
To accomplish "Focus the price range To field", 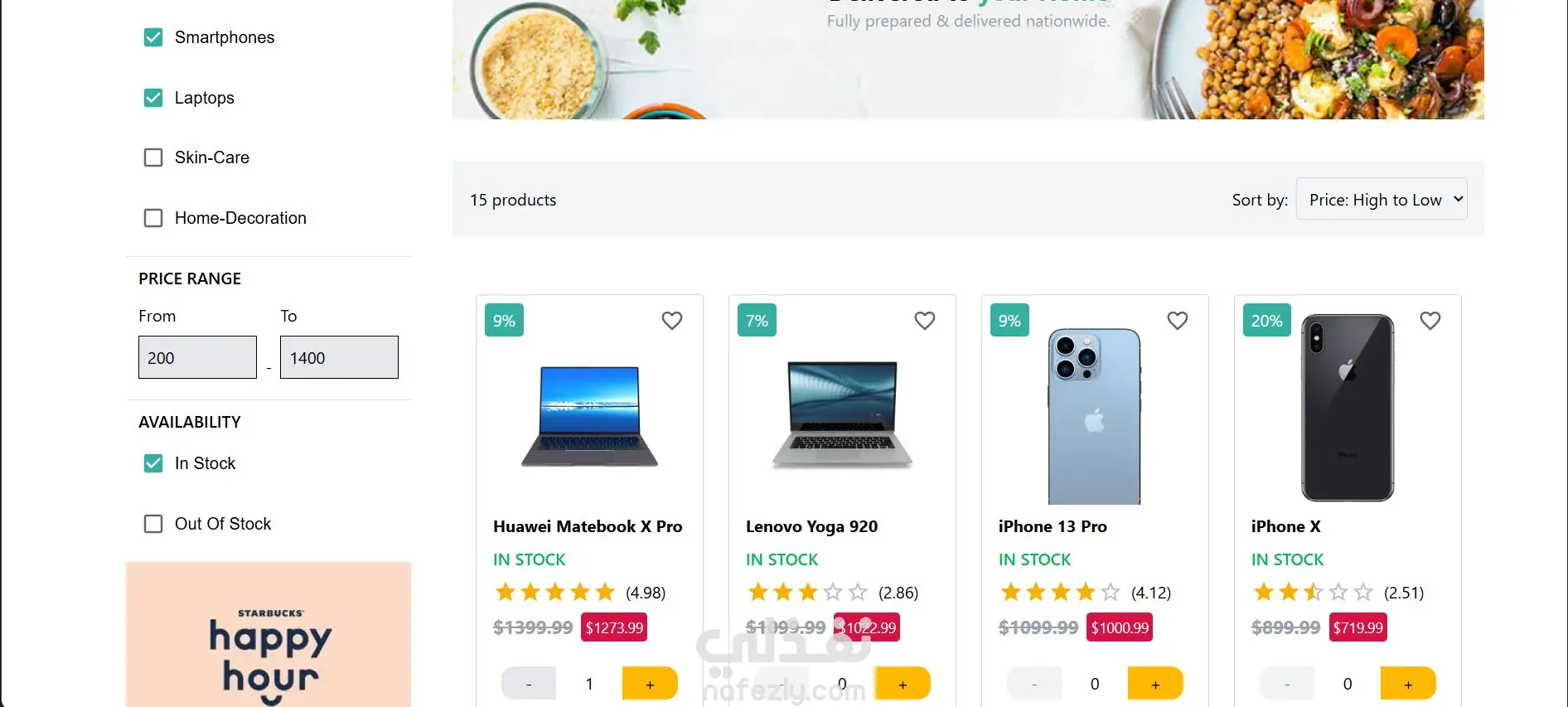I will click(339, 357).
